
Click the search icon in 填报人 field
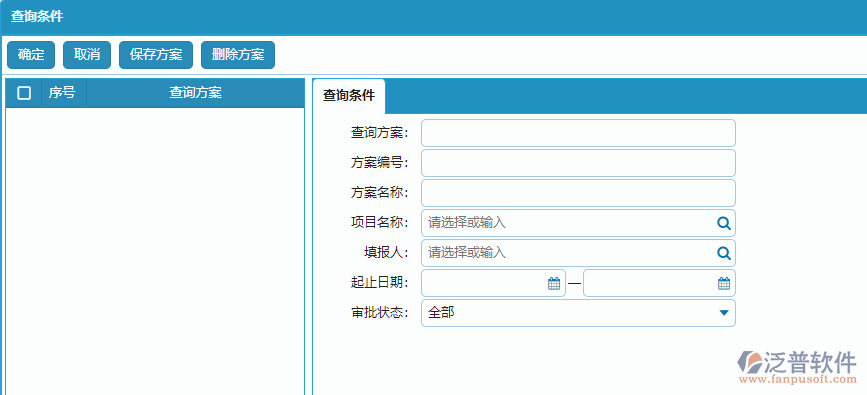point(724,253)
